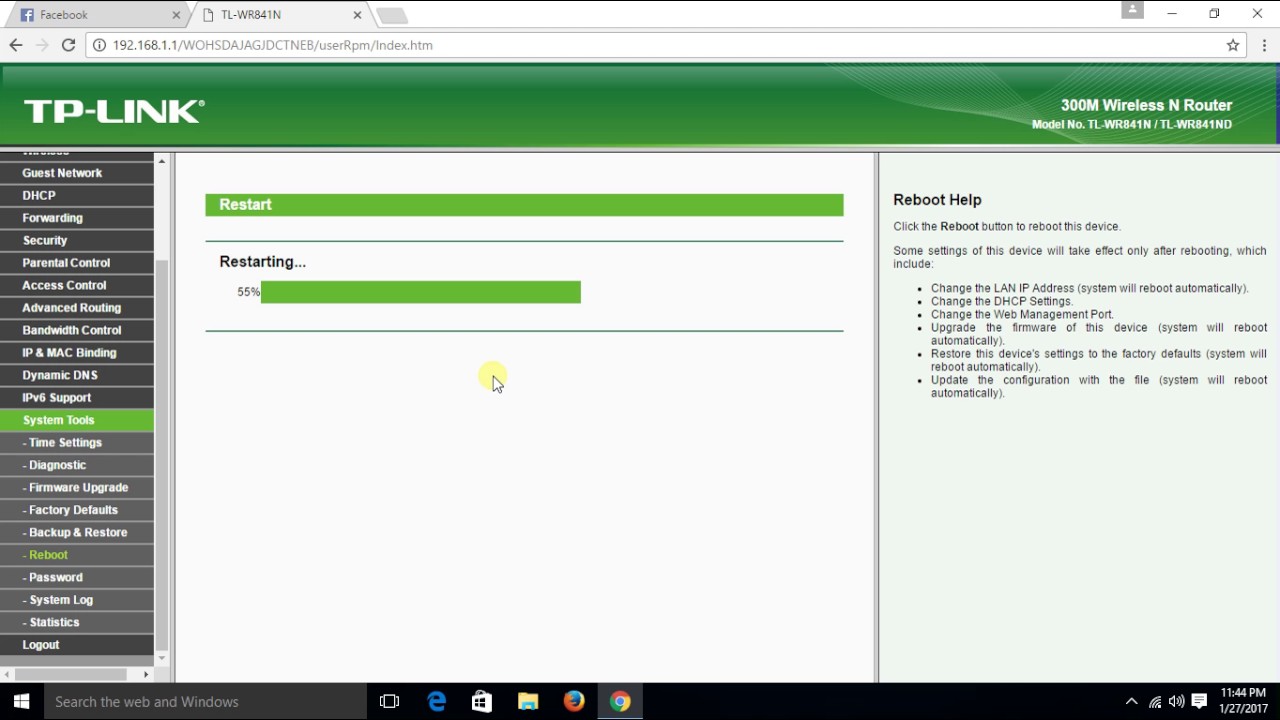
Task: Open Backup & Restore page
Action: click(x=77, y=533)
